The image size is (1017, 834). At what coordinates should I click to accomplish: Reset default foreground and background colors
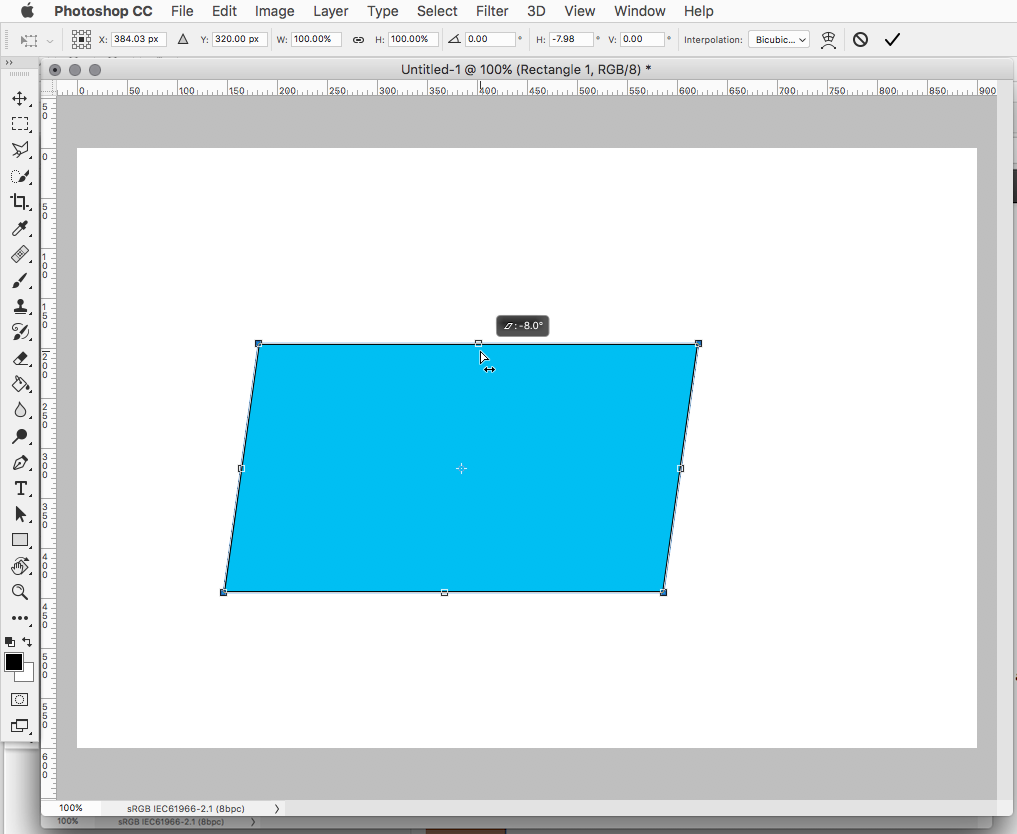pos(10,641)
